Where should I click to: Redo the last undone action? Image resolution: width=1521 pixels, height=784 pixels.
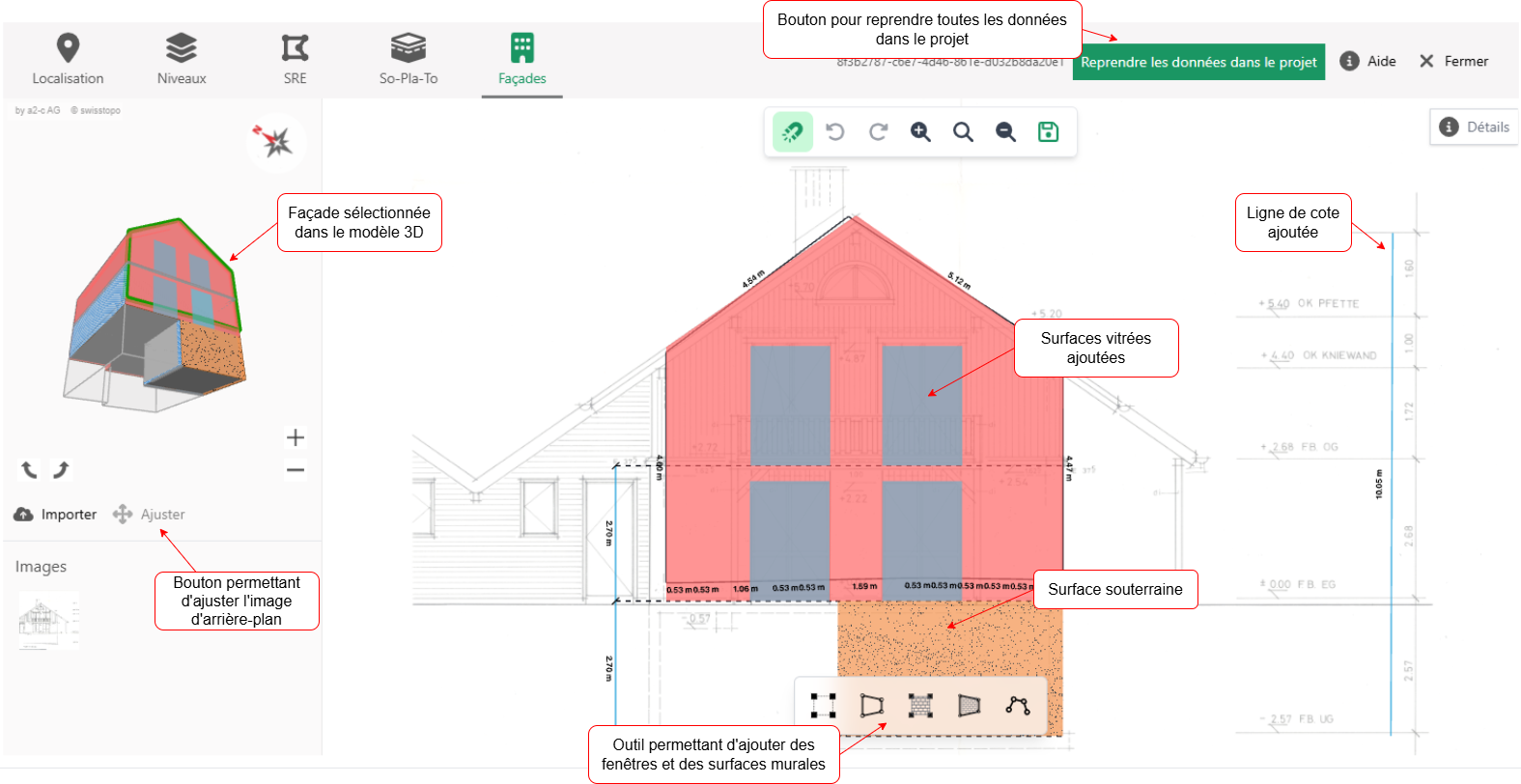[x=878, y=131]
